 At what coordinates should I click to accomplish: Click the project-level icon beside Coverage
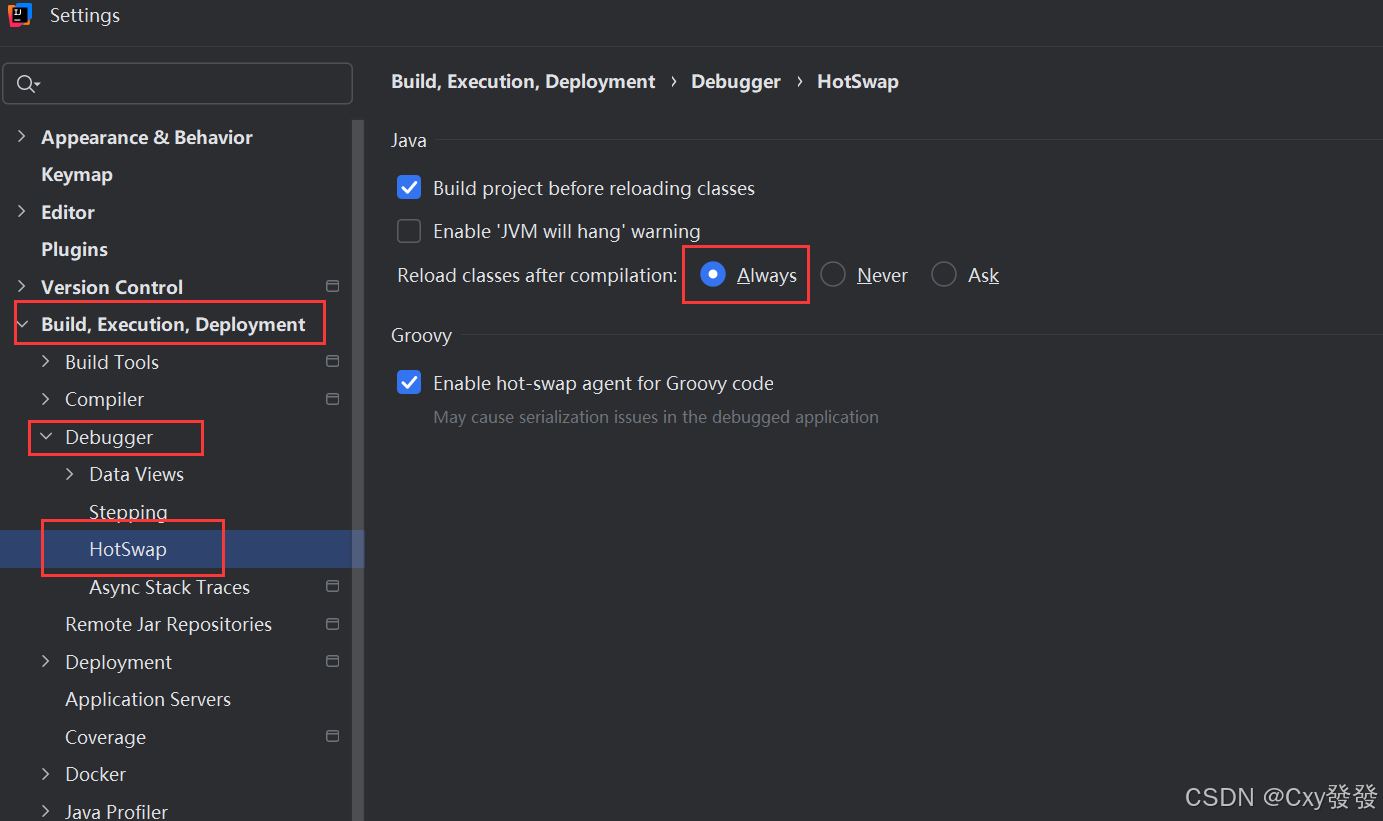(333, 736)
